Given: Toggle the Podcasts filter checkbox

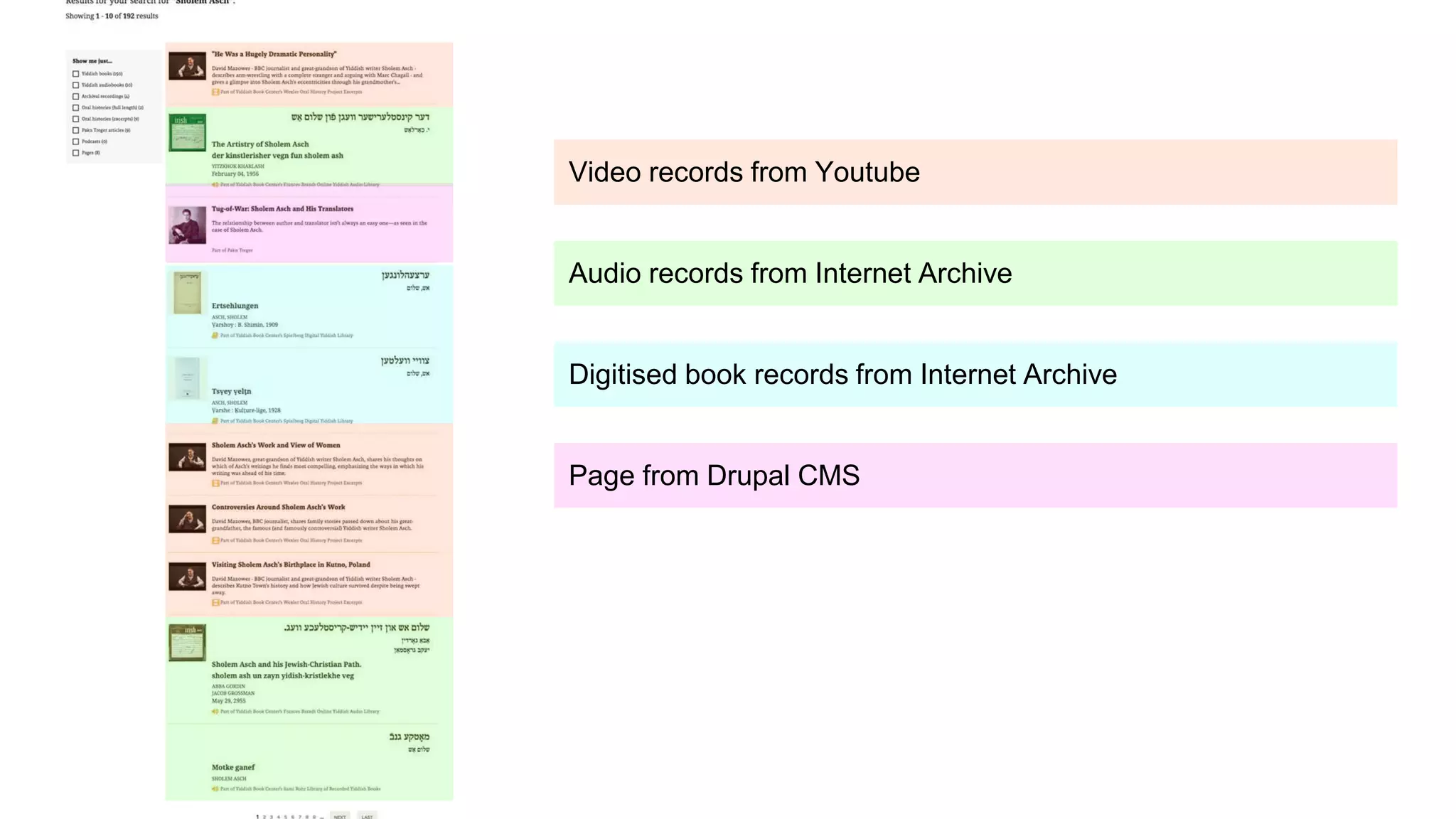Looking at the screenshot, I should [x=75, y=141].
